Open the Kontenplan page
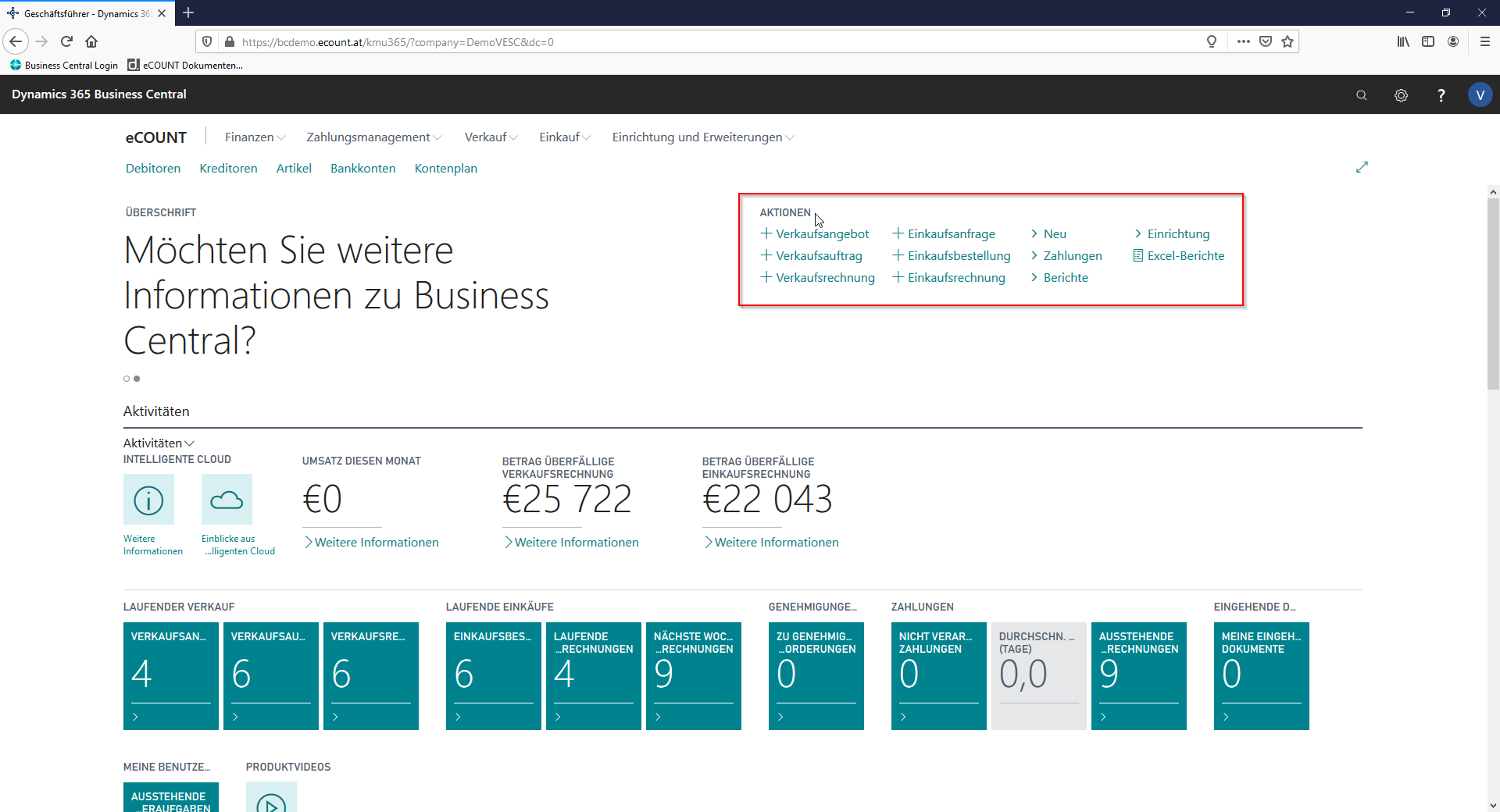The width and height of the screenshot is (1500, 812). coord(446,169)
